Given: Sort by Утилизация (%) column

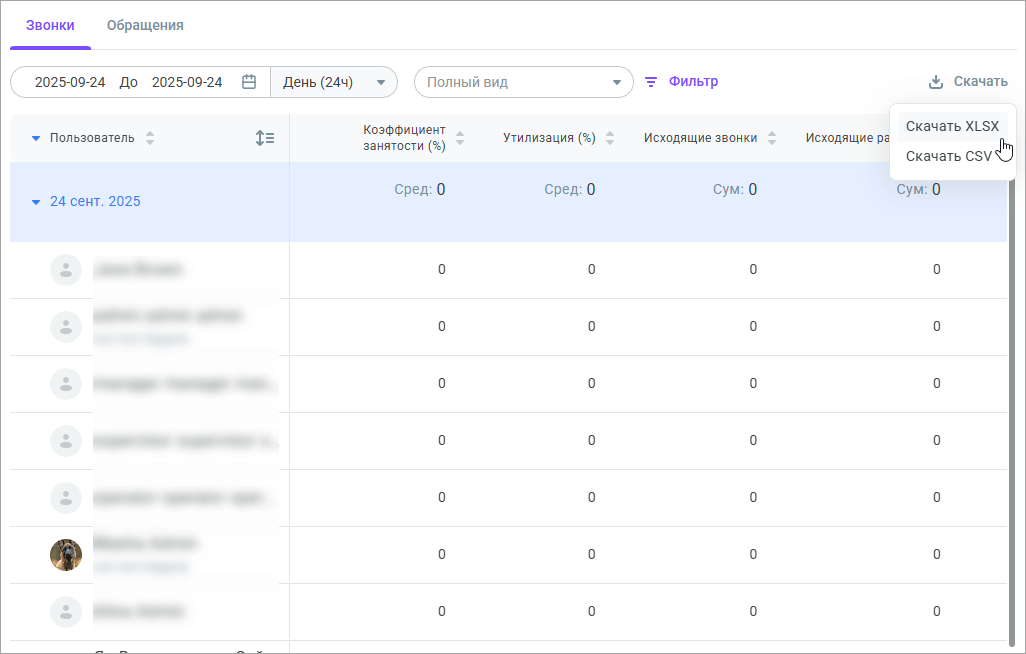Looking at the screenshot, I should 610,138.
